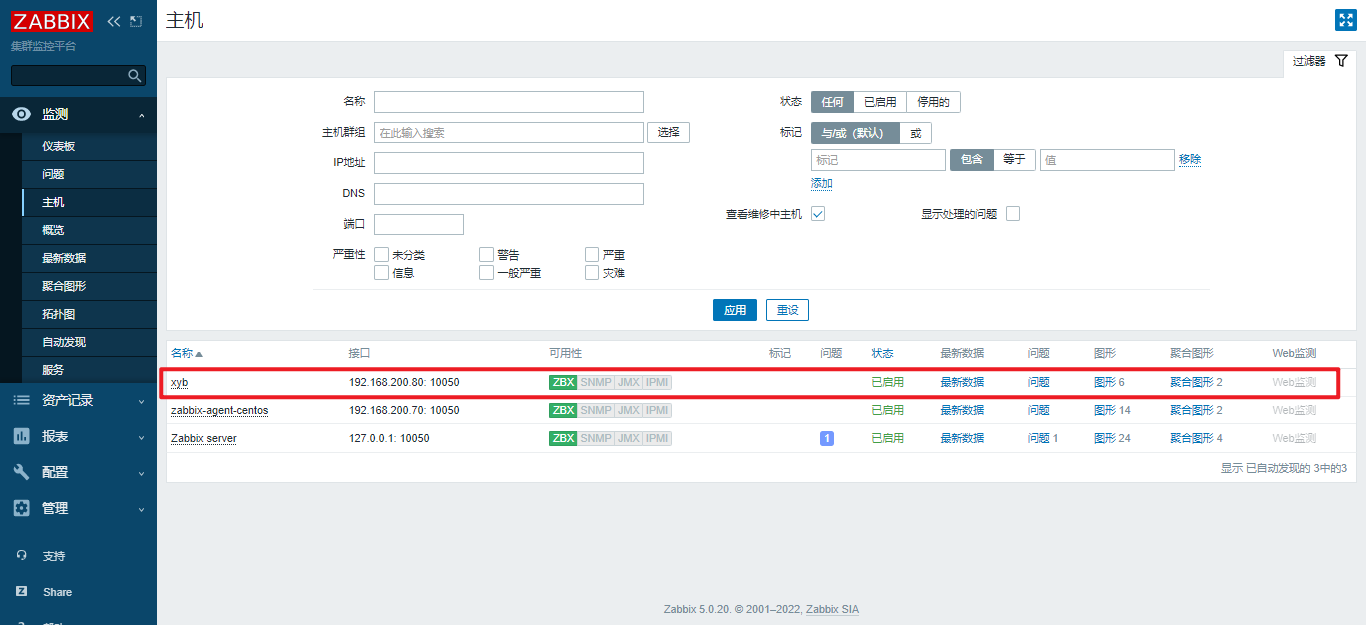
Task: Click SNMP badge in xyb row
Action: click(596, 382)
